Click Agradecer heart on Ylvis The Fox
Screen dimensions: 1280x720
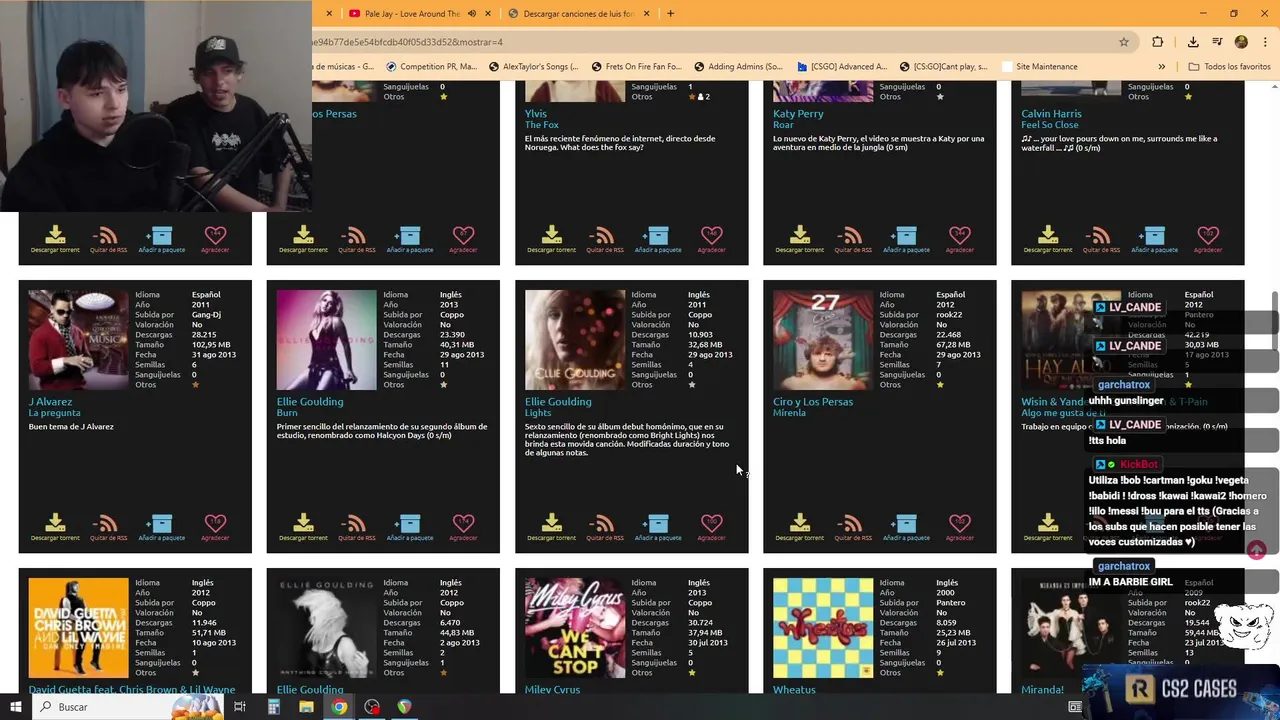pyautogui.click(x=711, y=239)
